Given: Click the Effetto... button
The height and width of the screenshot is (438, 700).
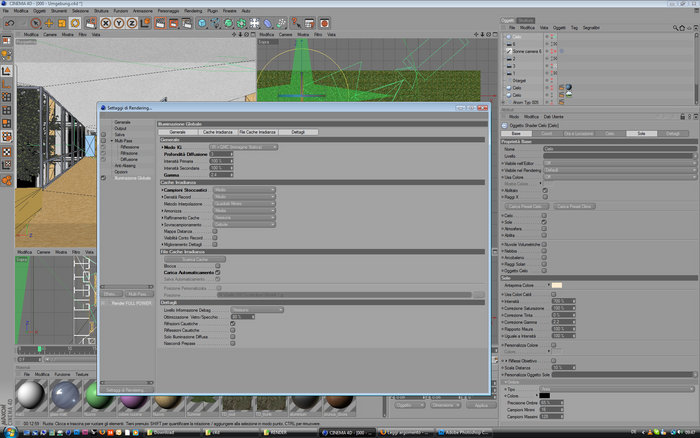Looking at the screenshot, I should click(x=111, y=294).
